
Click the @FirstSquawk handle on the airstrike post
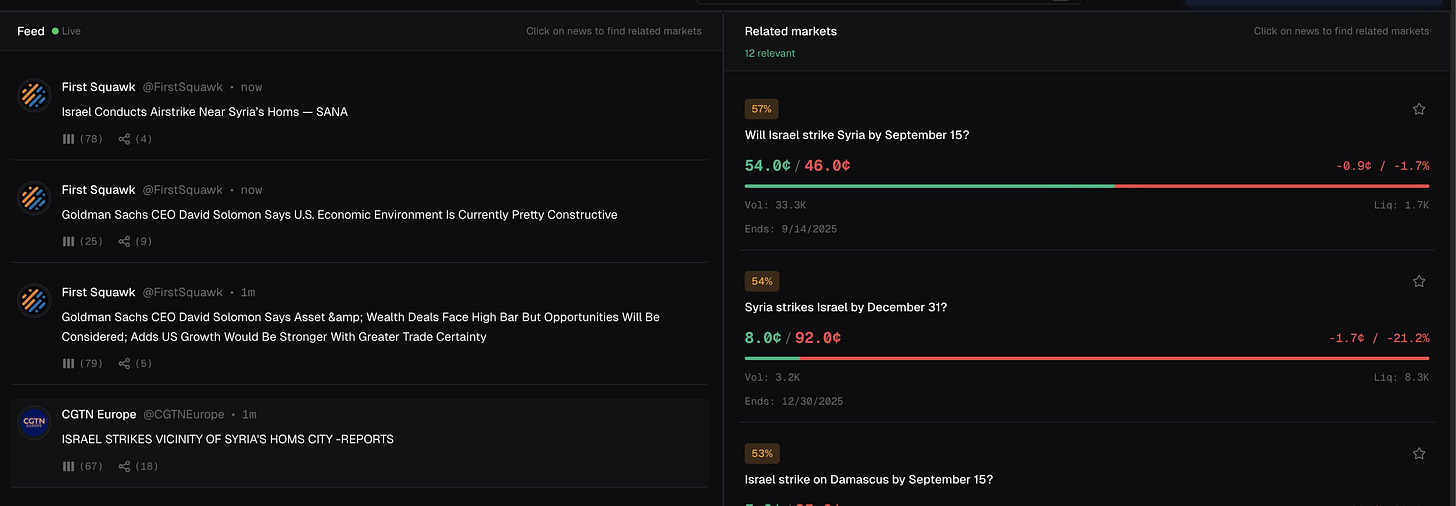pyautogui.click(x=183, y=87)
